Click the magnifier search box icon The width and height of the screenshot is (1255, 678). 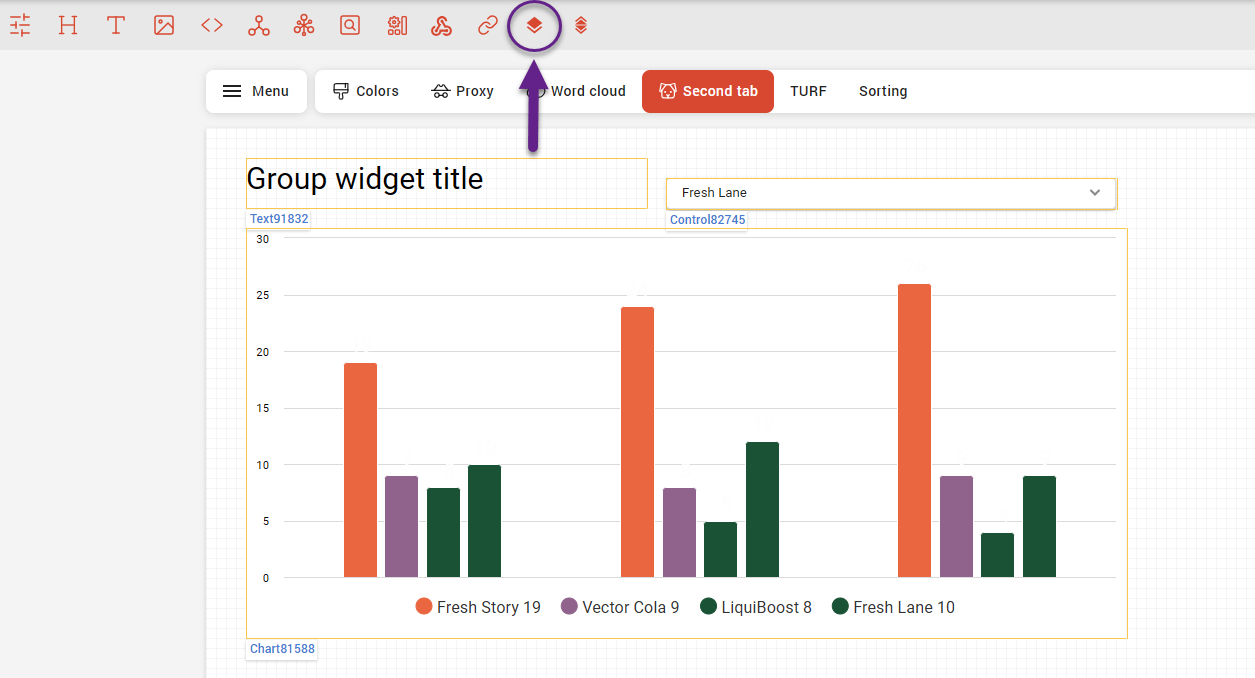(x=349, y=26)
